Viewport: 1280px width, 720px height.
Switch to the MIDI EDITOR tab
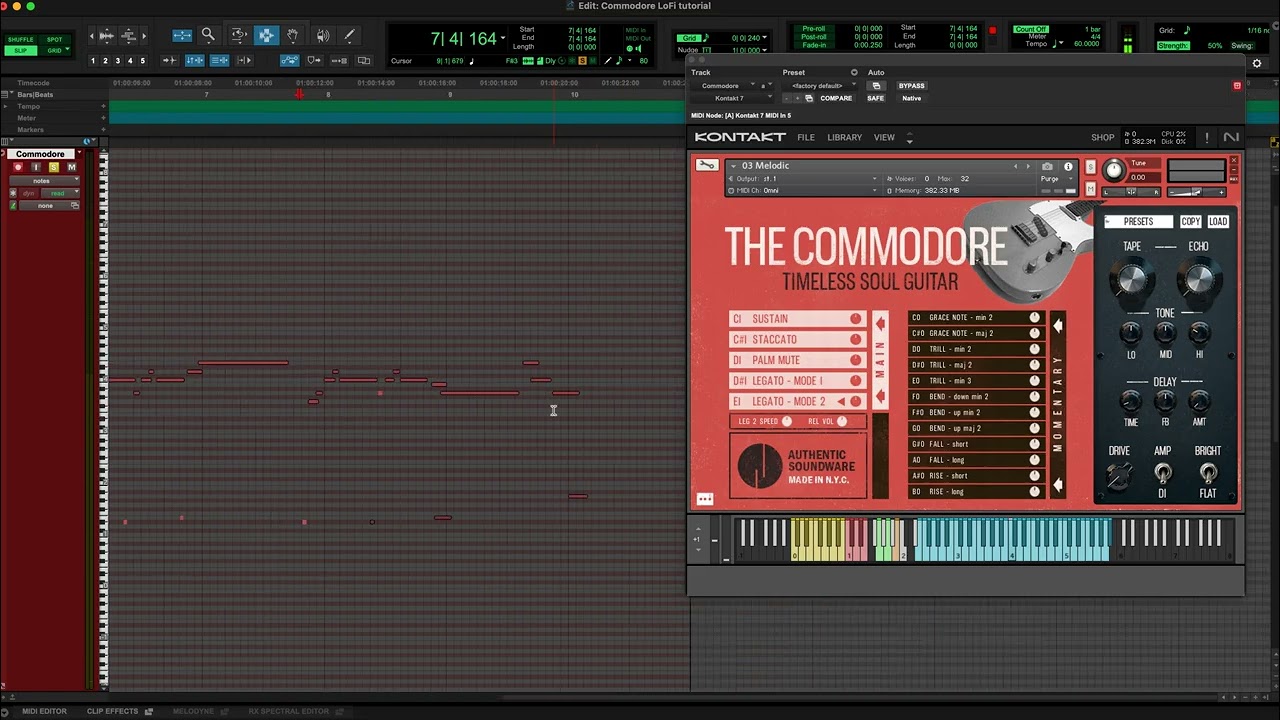[x=44, y=711]
